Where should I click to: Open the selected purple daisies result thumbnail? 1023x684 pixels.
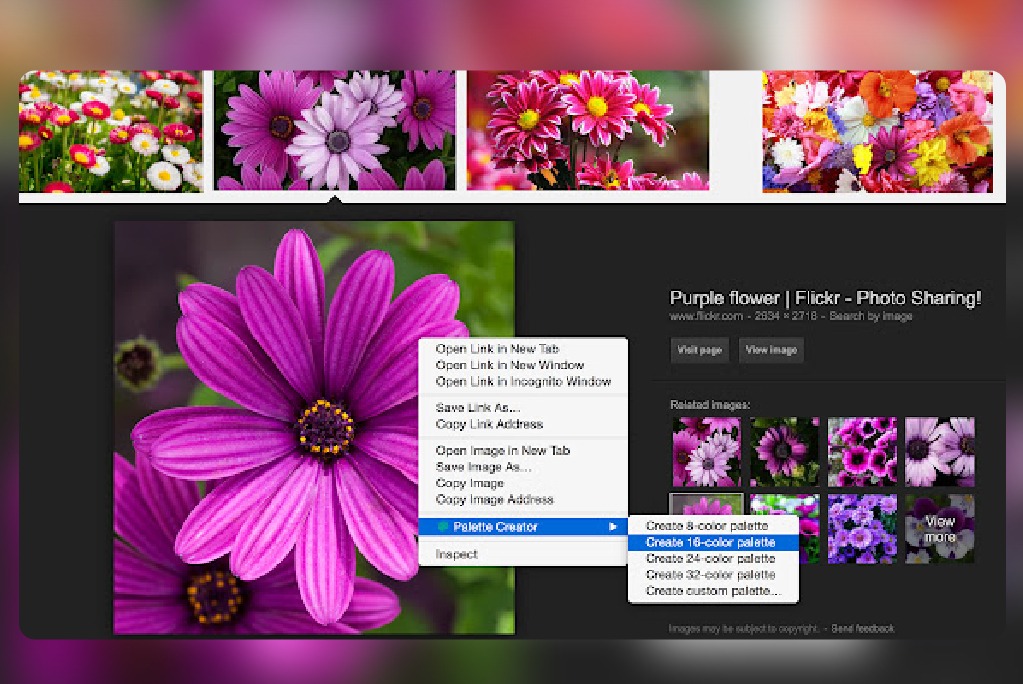[x=335, y=131]
